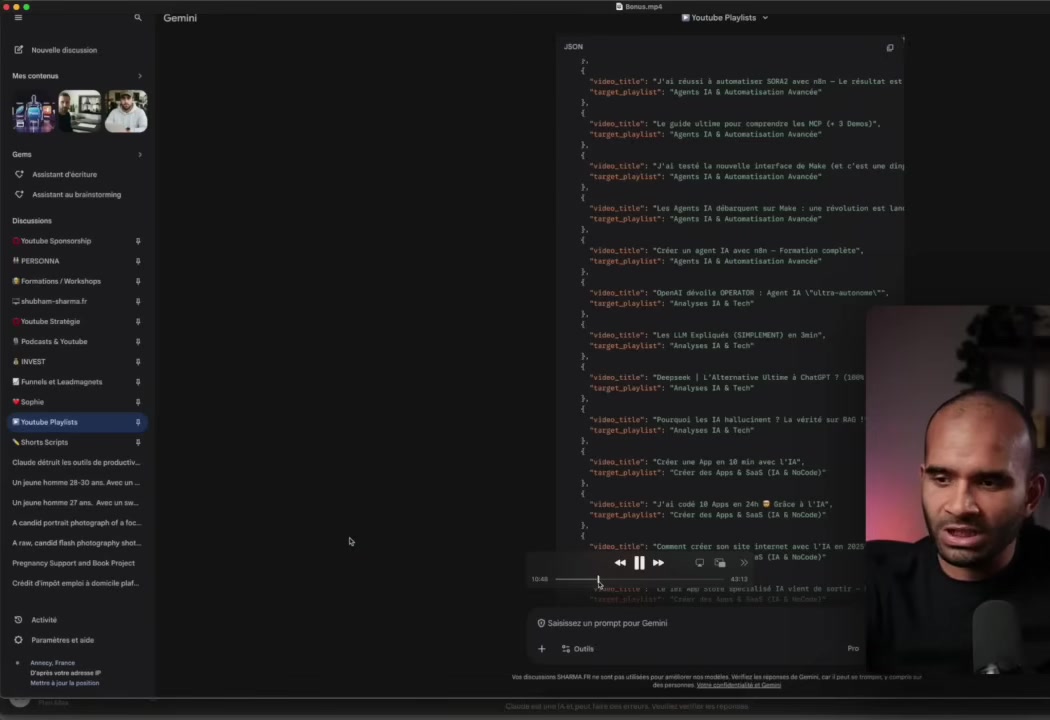1050x720 pixels.
Task: Open the Youtube Playlists dropdown at the top
Action: [x=723, y=17]
